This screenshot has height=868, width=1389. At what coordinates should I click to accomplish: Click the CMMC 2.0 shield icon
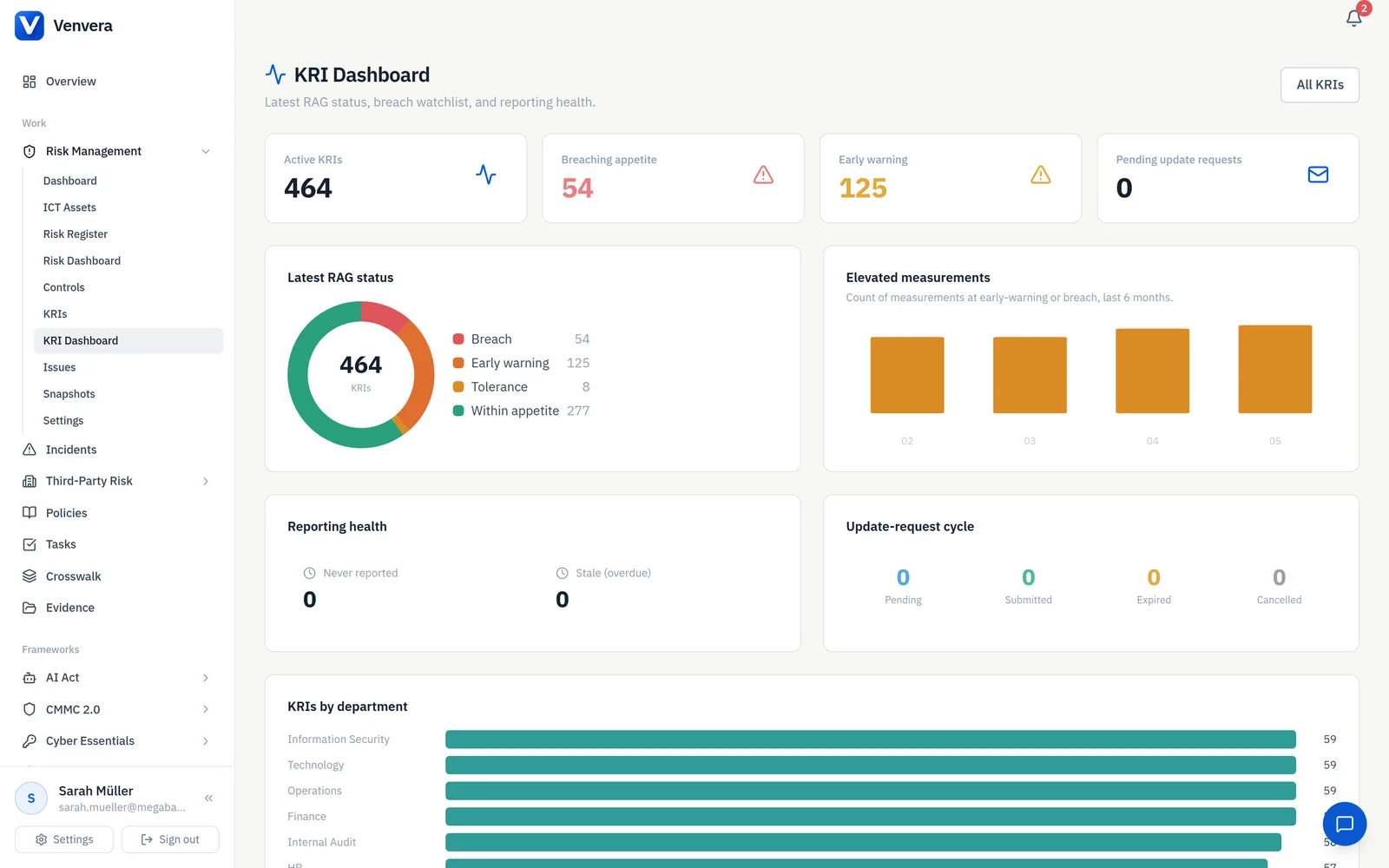pos(30,709)
